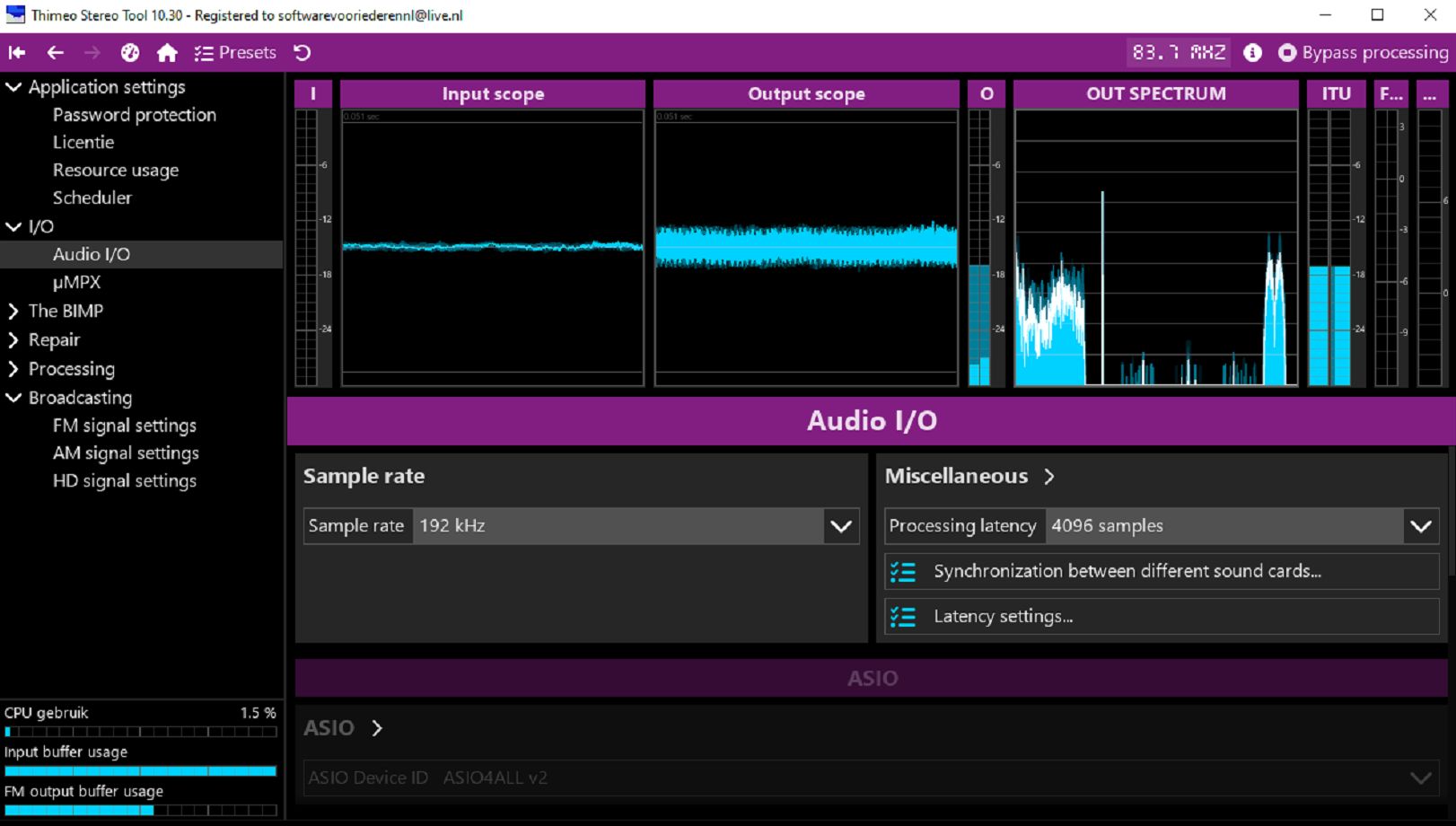Collapse the Application settings tree section
This screenshot has width=1456, height=826.
pos(13,87)
